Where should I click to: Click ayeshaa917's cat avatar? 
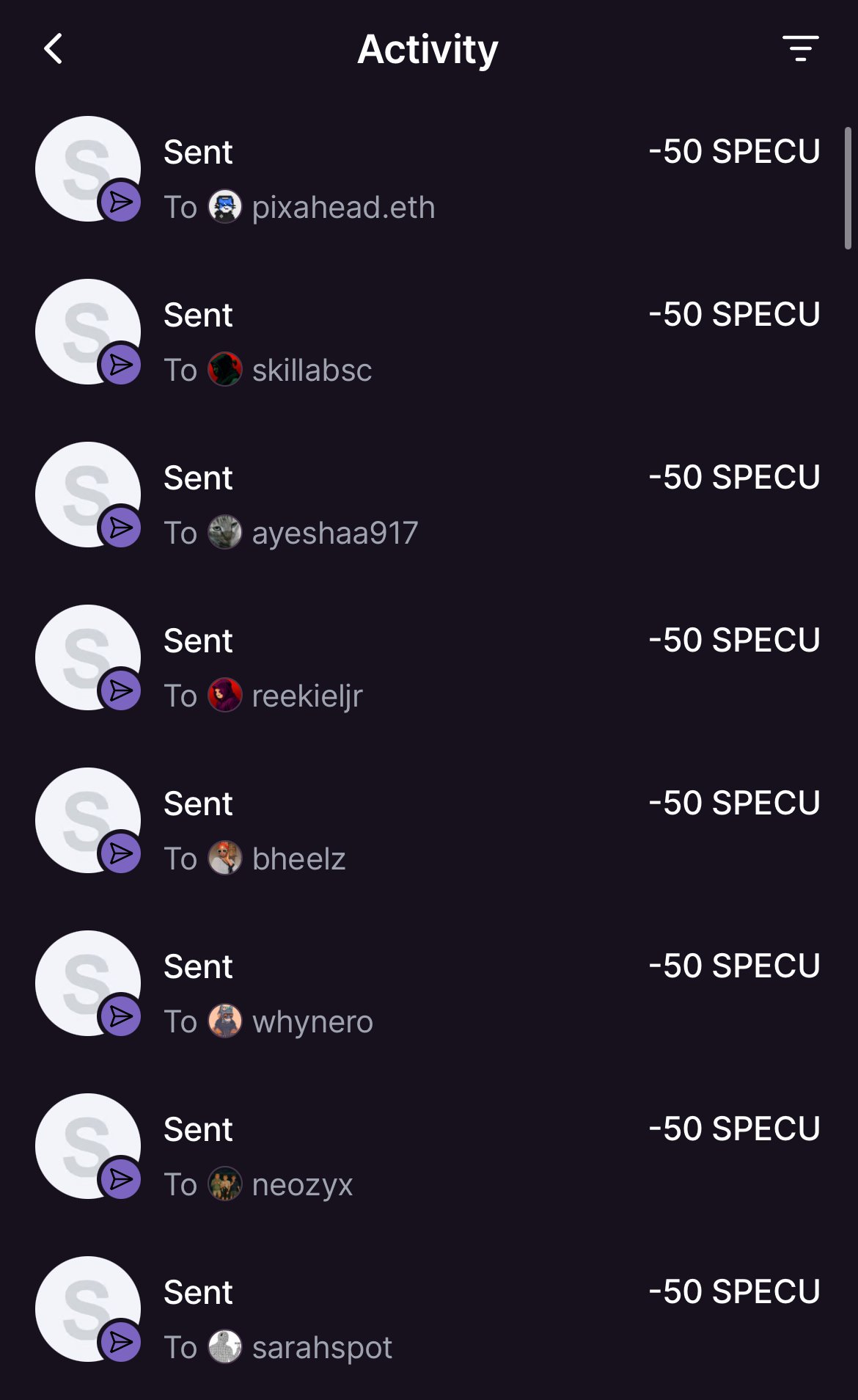[x=225, y=533]
